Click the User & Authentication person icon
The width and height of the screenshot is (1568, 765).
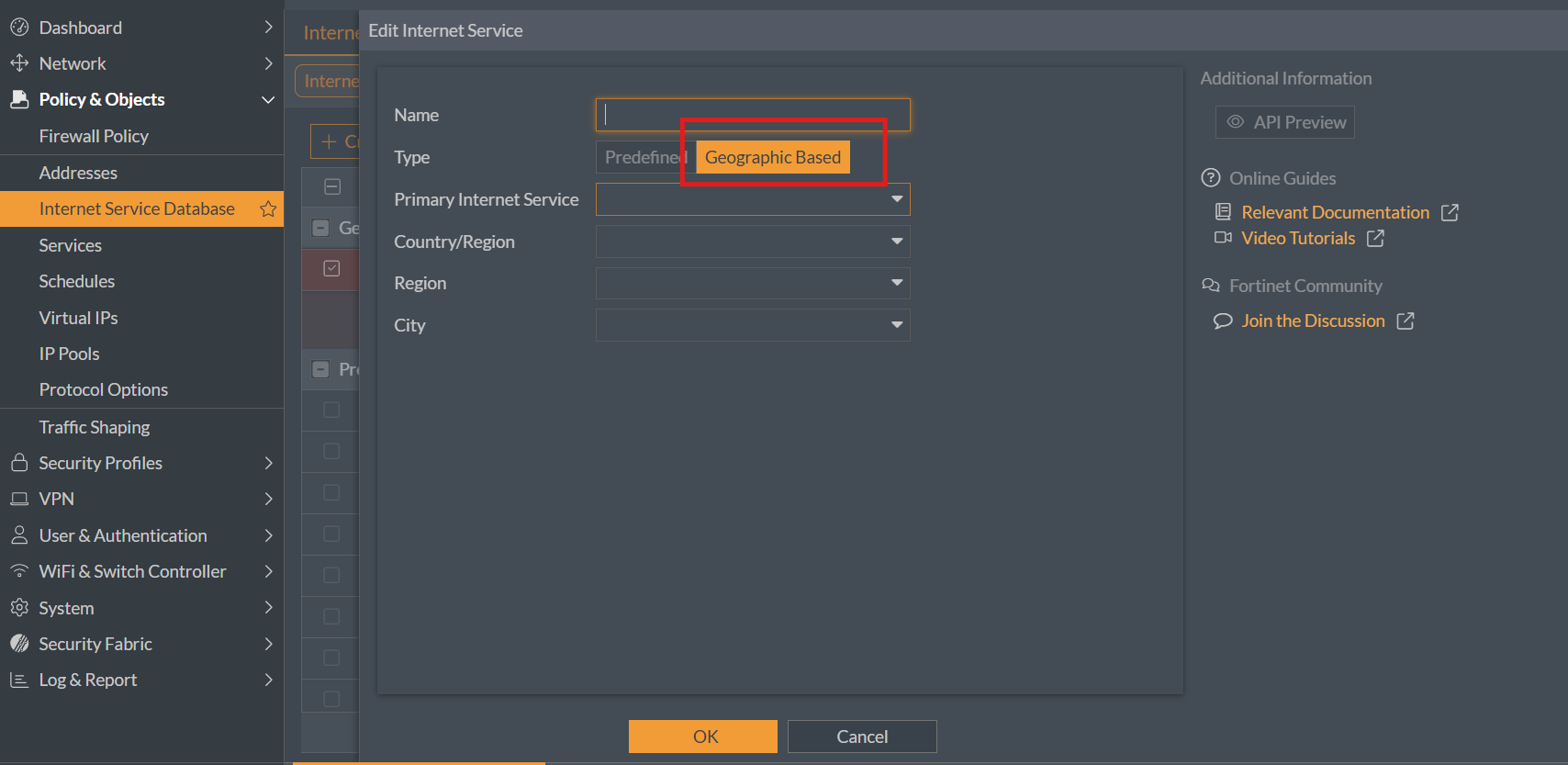(x=19, y=534)
